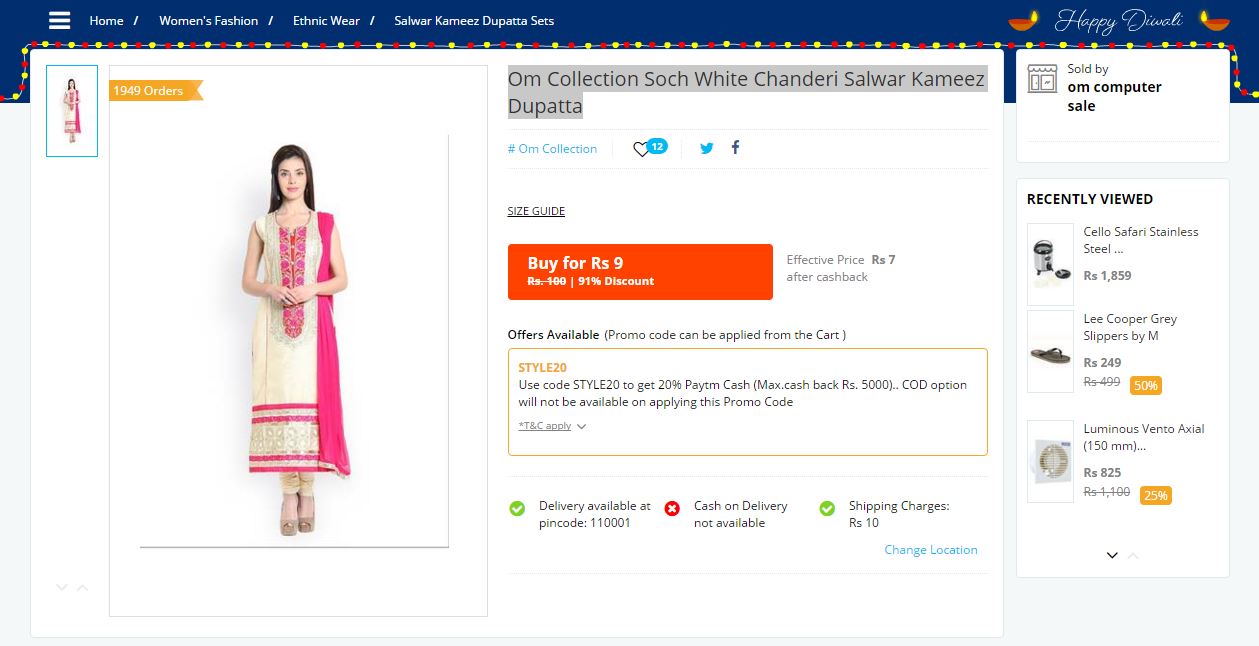Show previous recently viewed items up arrow

pyautogui.click(x=1133, y=555)
